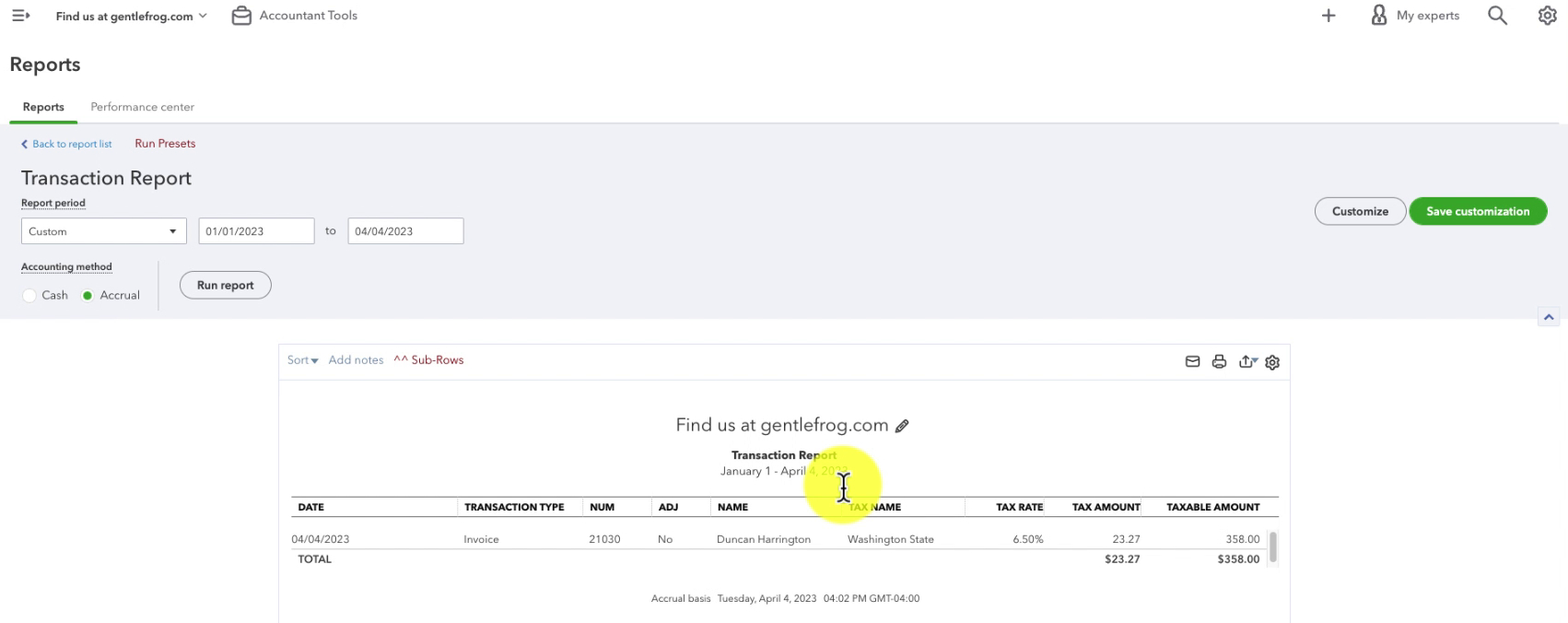Screen dimensions: 1568x623
Task: Click the DATE column header
Action: [x=310, y=507]
